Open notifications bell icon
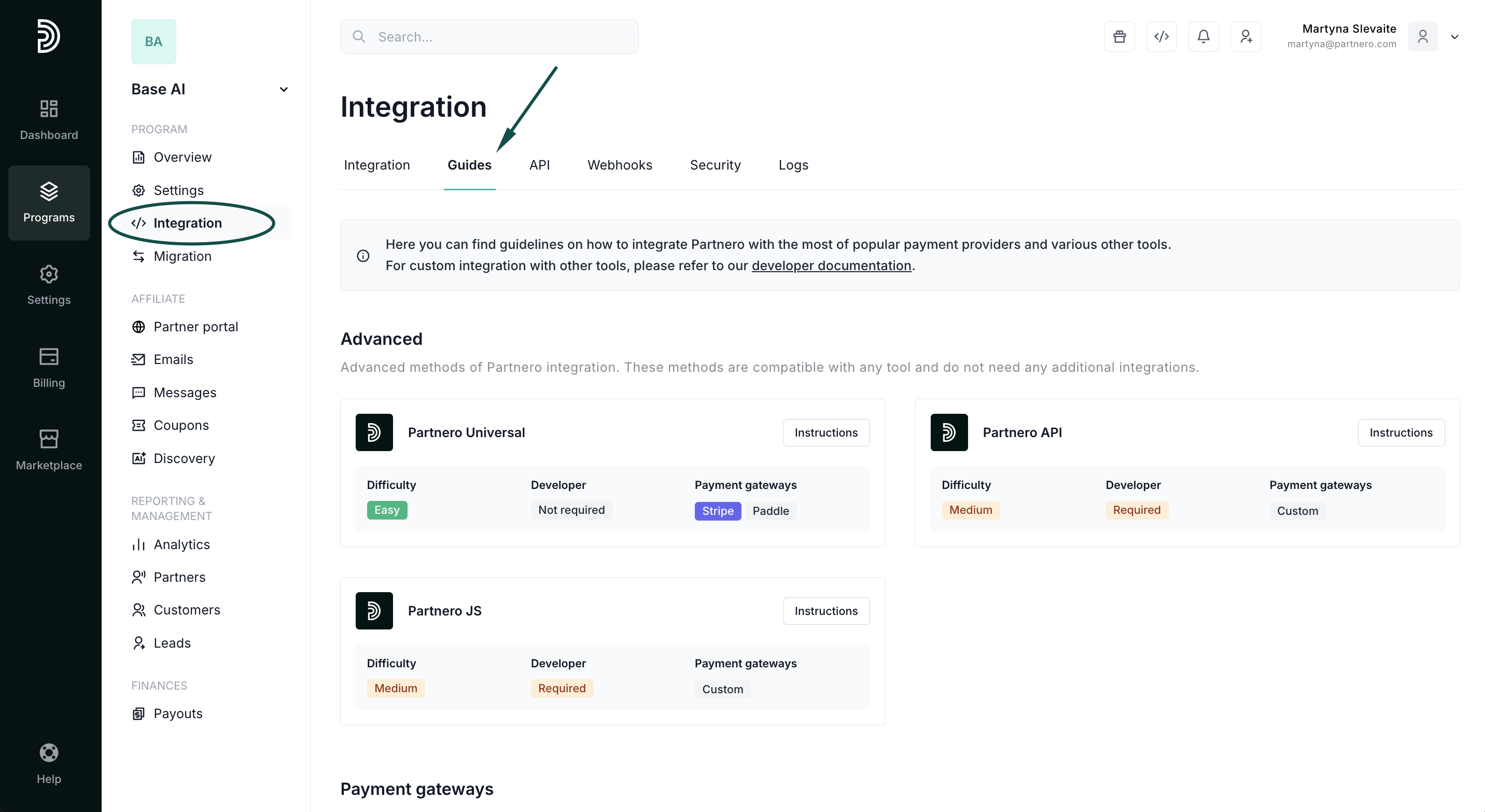The width and height of the screenshot is (1485, 812). pos(1203,37)
